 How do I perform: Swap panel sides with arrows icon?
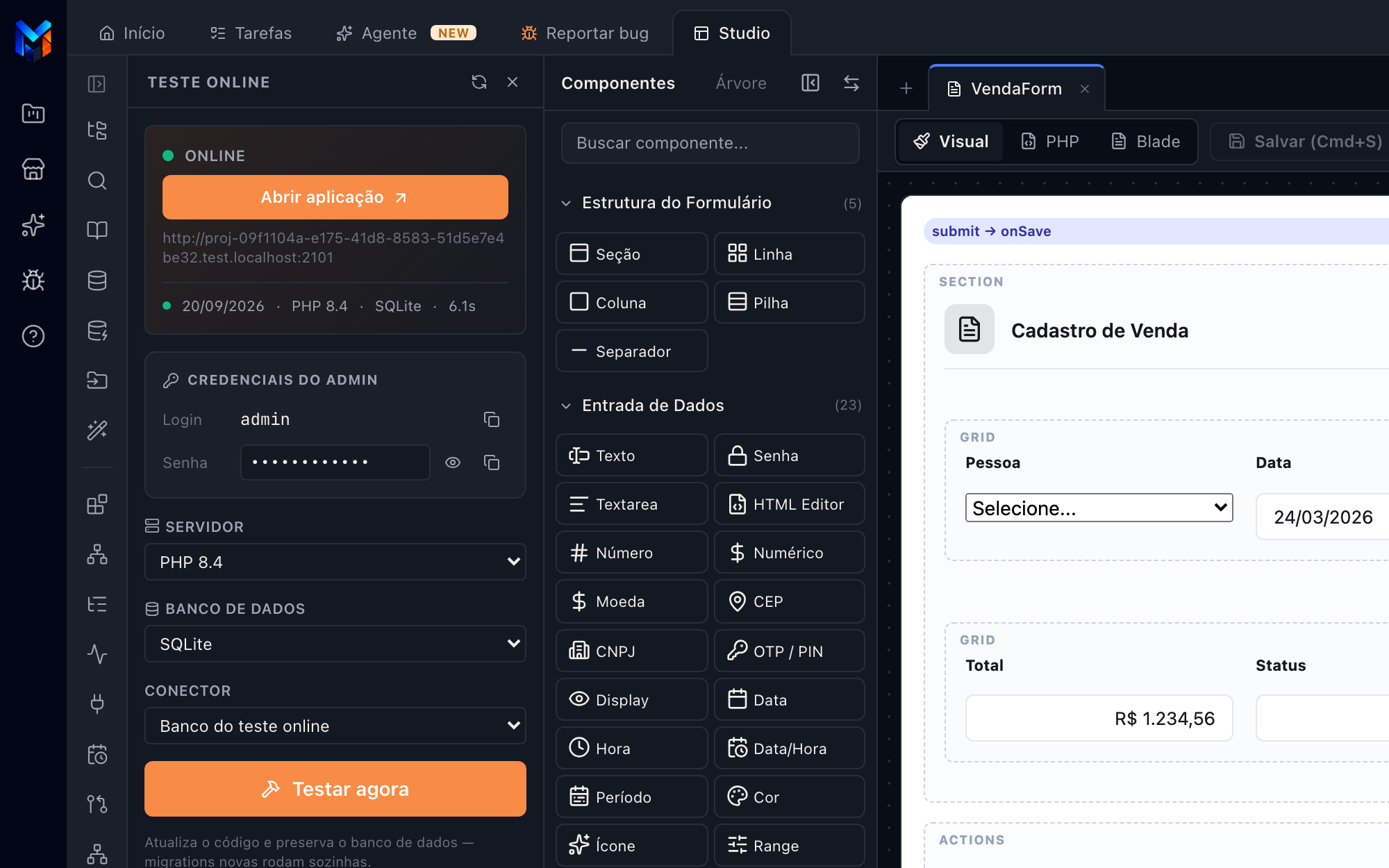pyautogui.click(x=851, y=83)
